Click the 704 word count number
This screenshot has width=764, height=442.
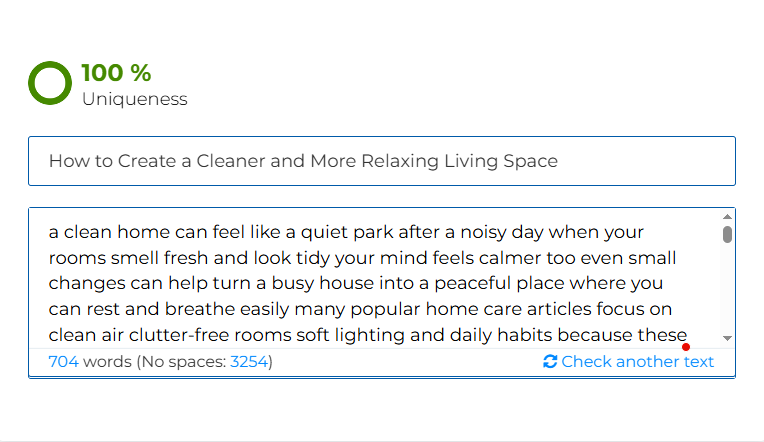coord(63,362)
